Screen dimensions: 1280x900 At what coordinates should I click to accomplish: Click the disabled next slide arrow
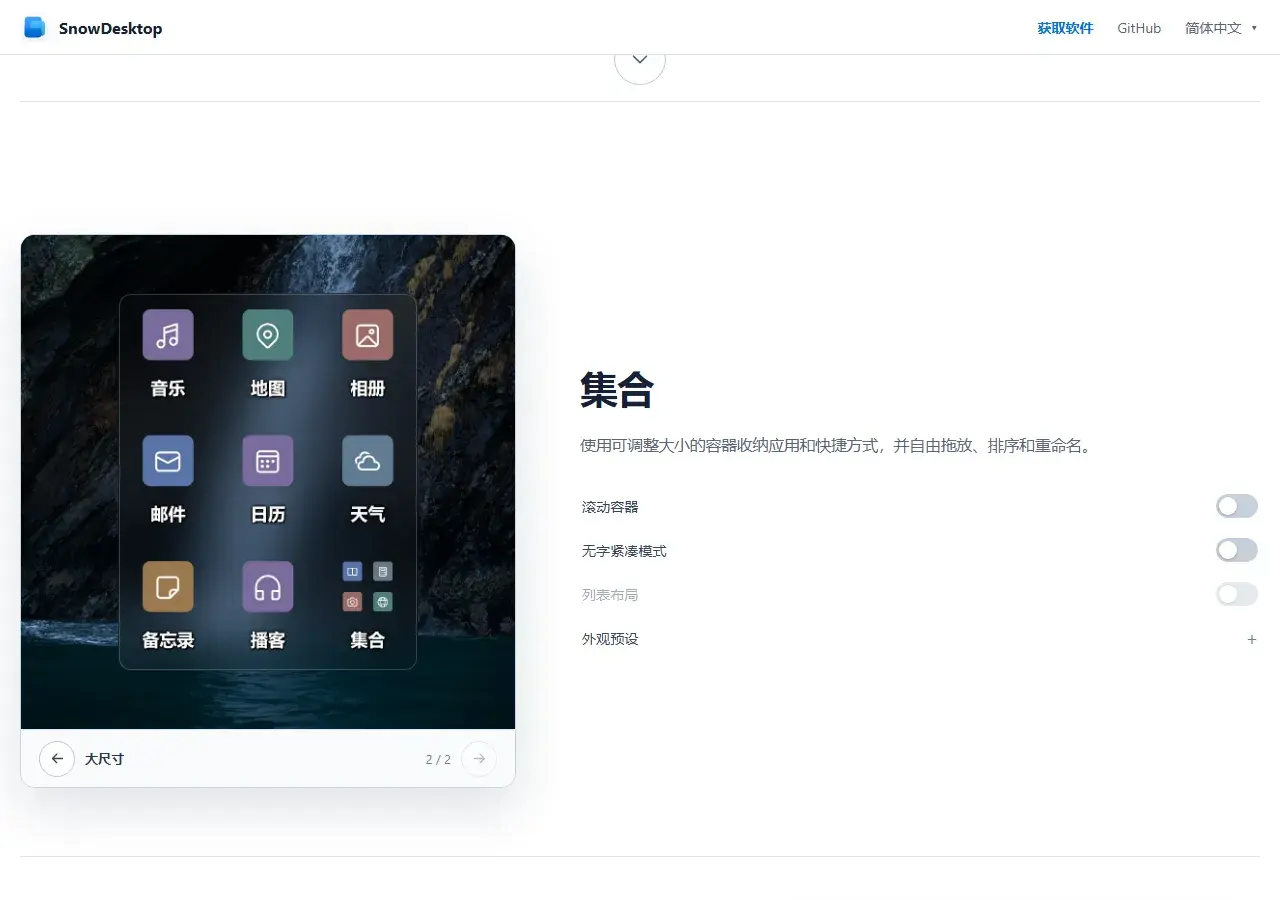click(x=479, y=759)
